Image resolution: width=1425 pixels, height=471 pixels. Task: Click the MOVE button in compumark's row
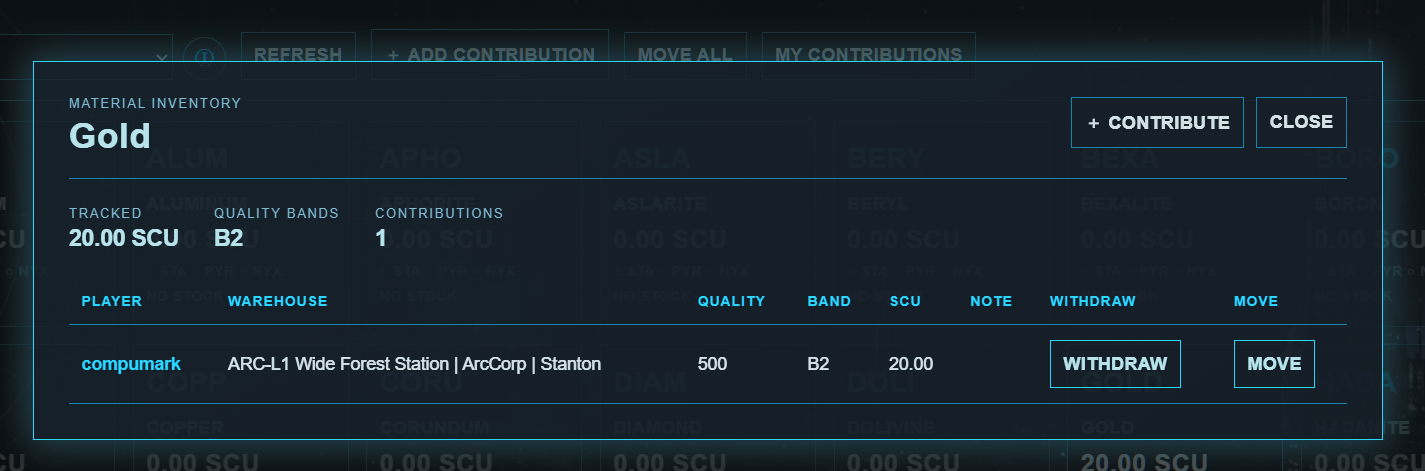[1274, 364]
